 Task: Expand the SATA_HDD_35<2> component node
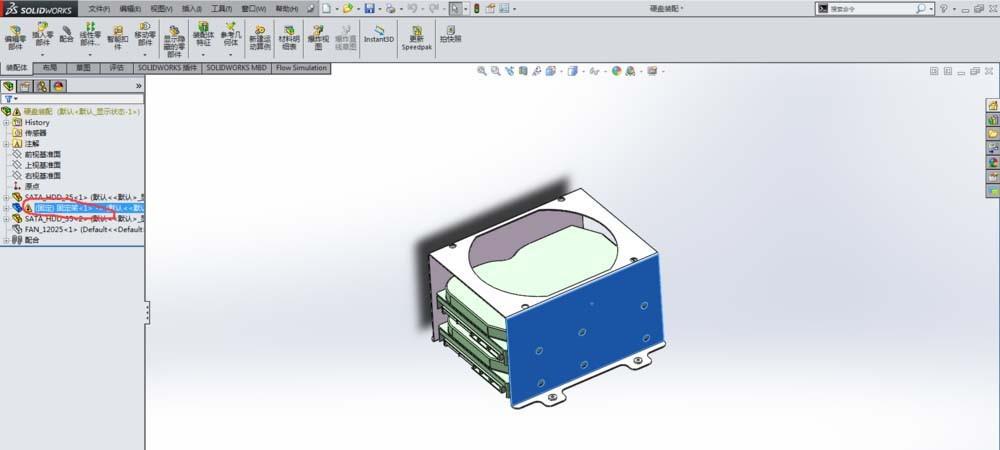coord(6,219)
